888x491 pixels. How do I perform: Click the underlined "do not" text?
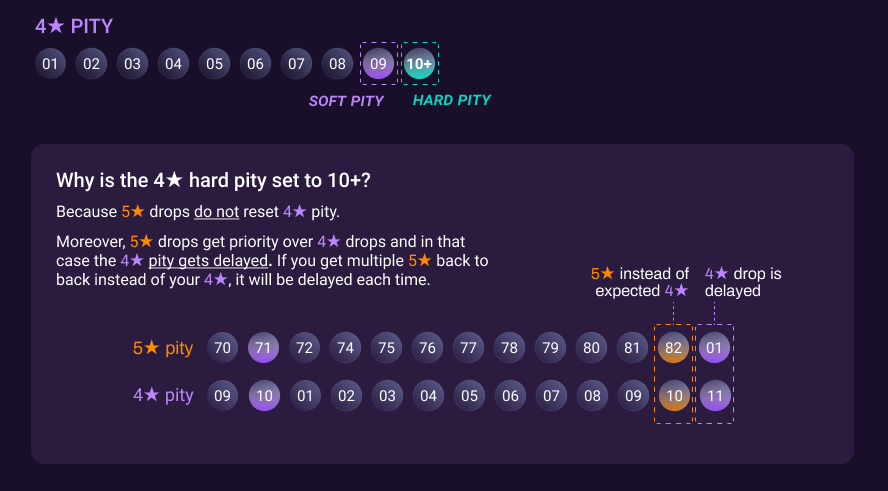216,212
